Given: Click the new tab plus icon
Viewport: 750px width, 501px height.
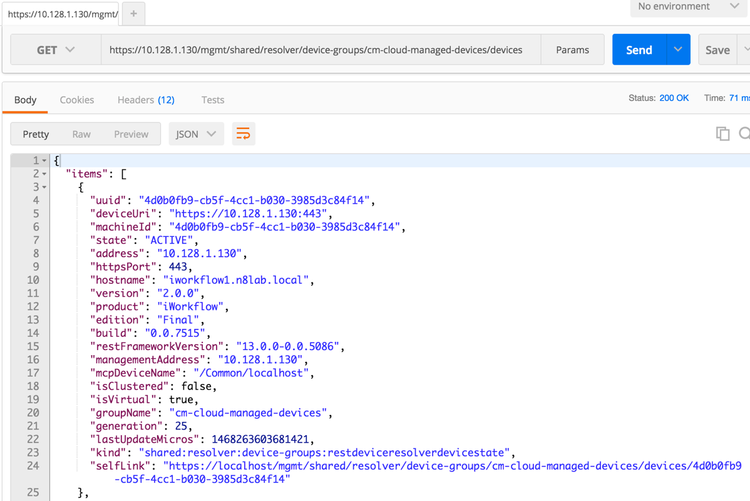Looking at the screenshot, I should pyautogui.click(x=135, y=15).
